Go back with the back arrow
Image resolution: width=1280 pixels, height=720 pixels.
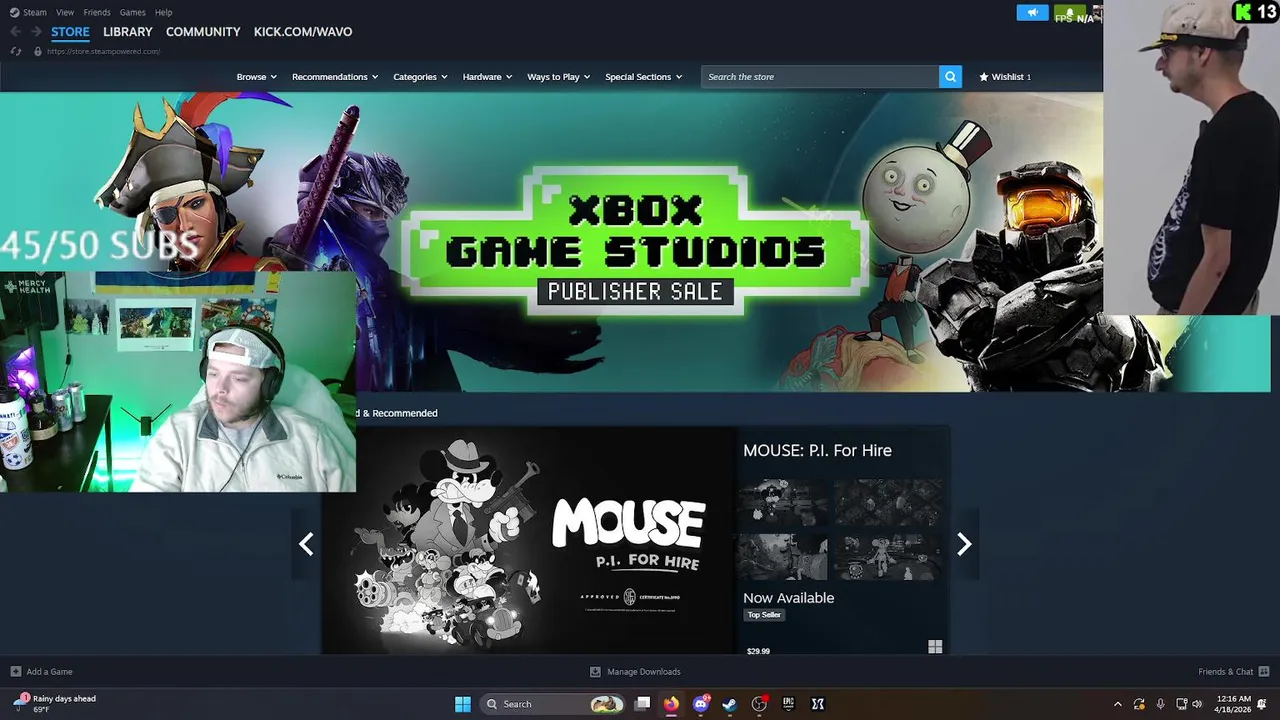click(15, 32)
